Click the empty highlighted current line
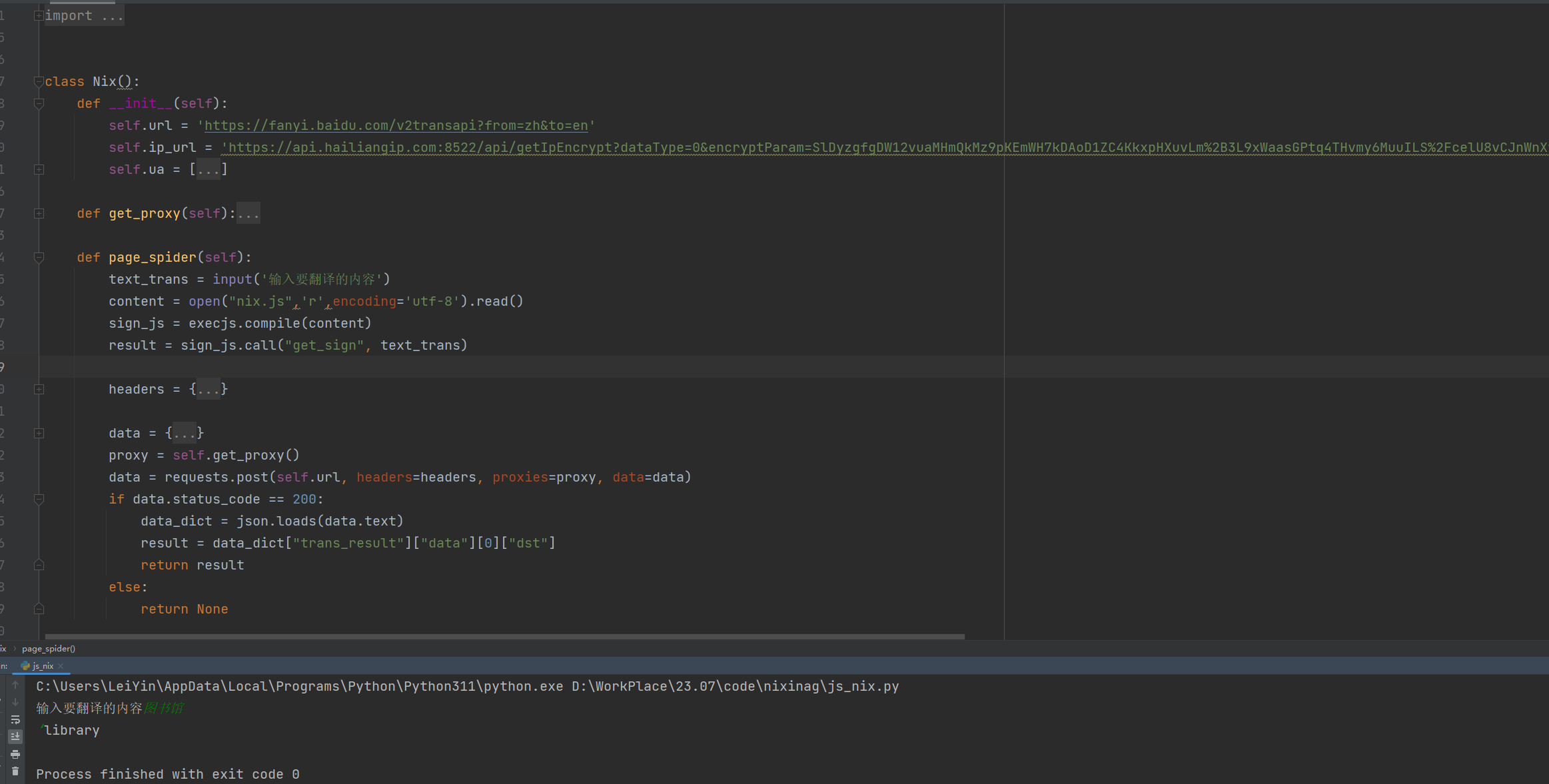 793,367
